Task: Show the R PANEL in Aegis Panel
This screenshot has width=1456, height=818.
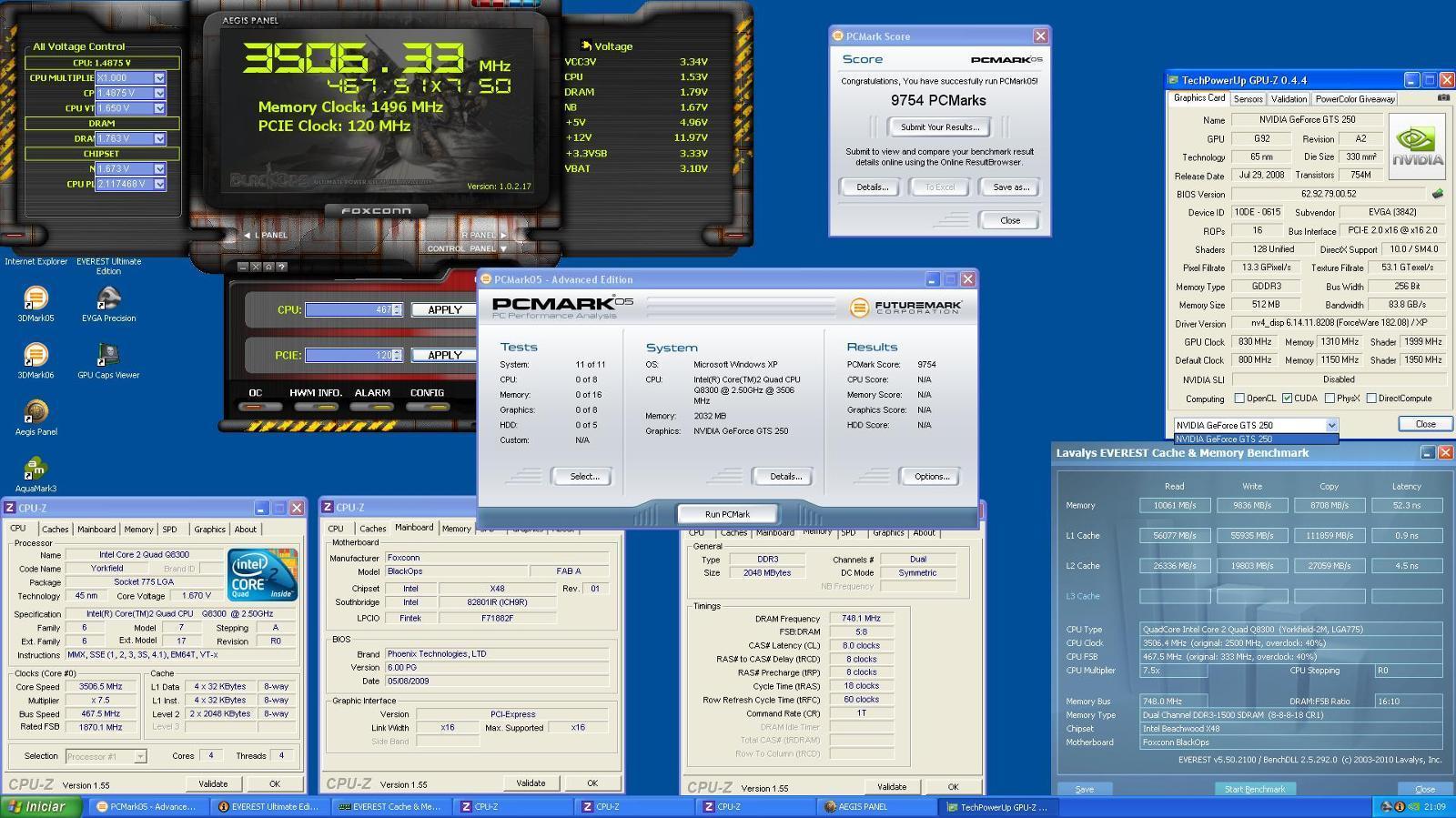Action: coord(484,235)
